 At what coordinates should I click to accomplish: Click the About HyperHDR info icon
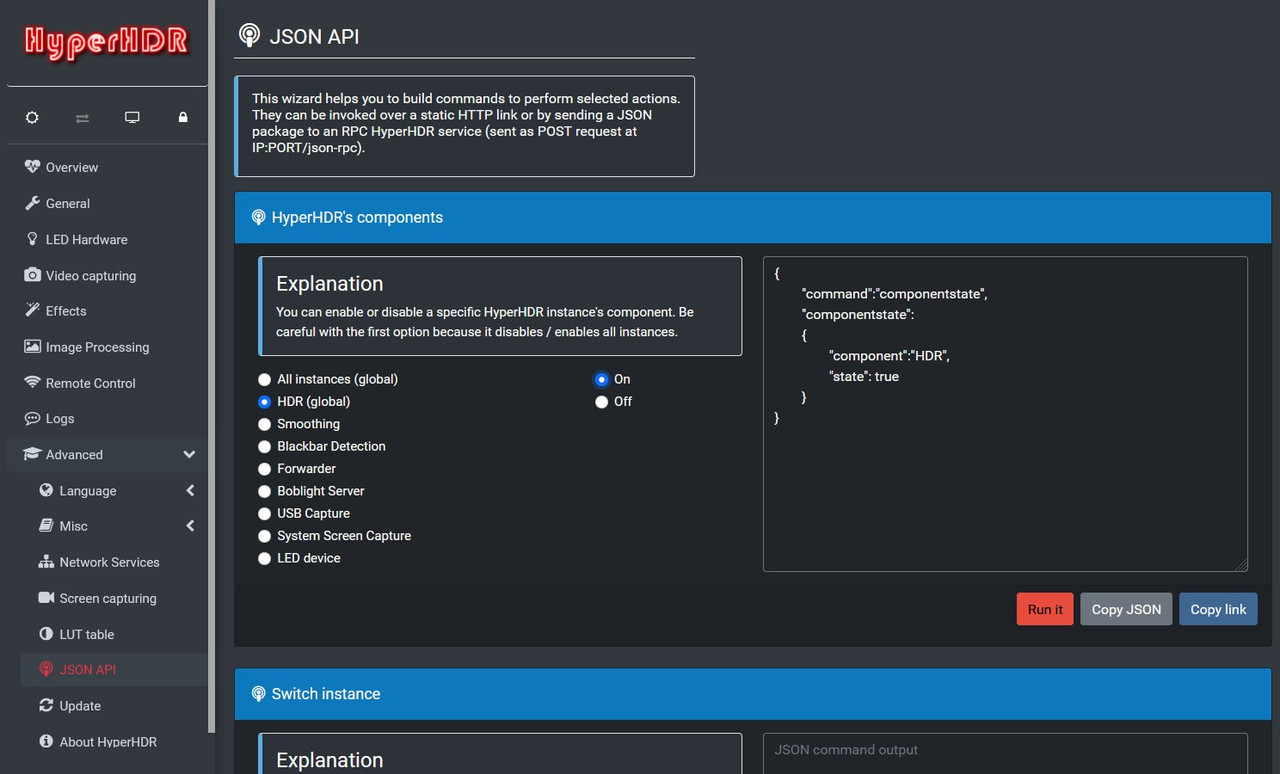46,741
